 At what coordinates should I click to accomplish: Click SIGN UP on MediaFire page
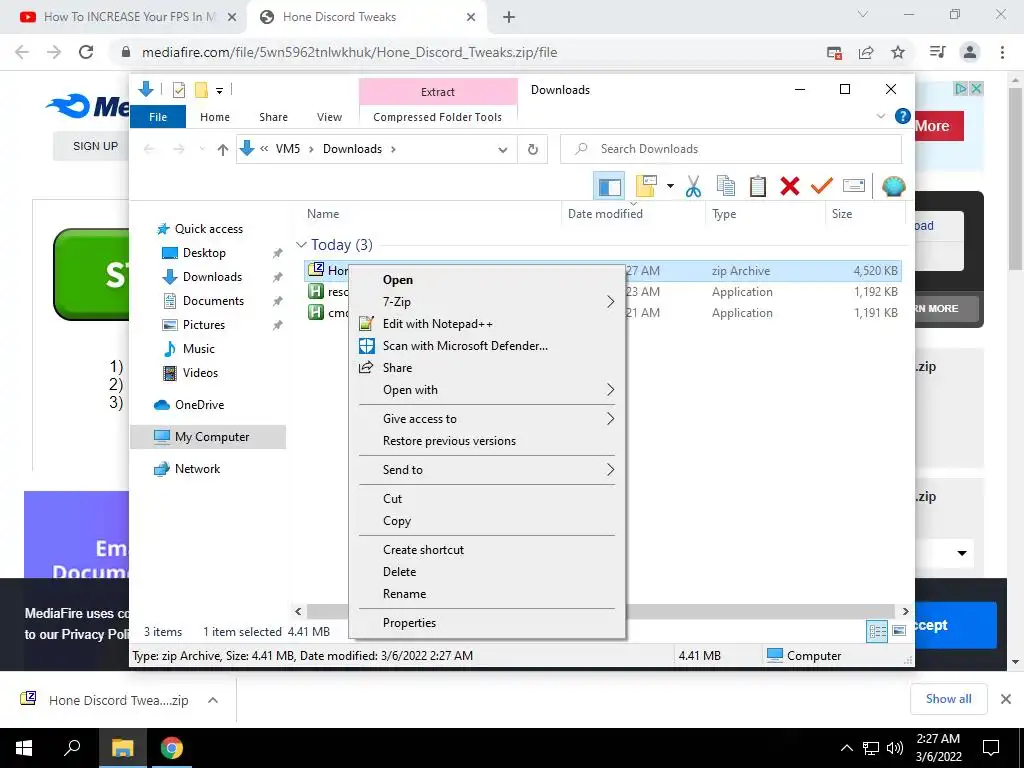(x=95, y=146)
